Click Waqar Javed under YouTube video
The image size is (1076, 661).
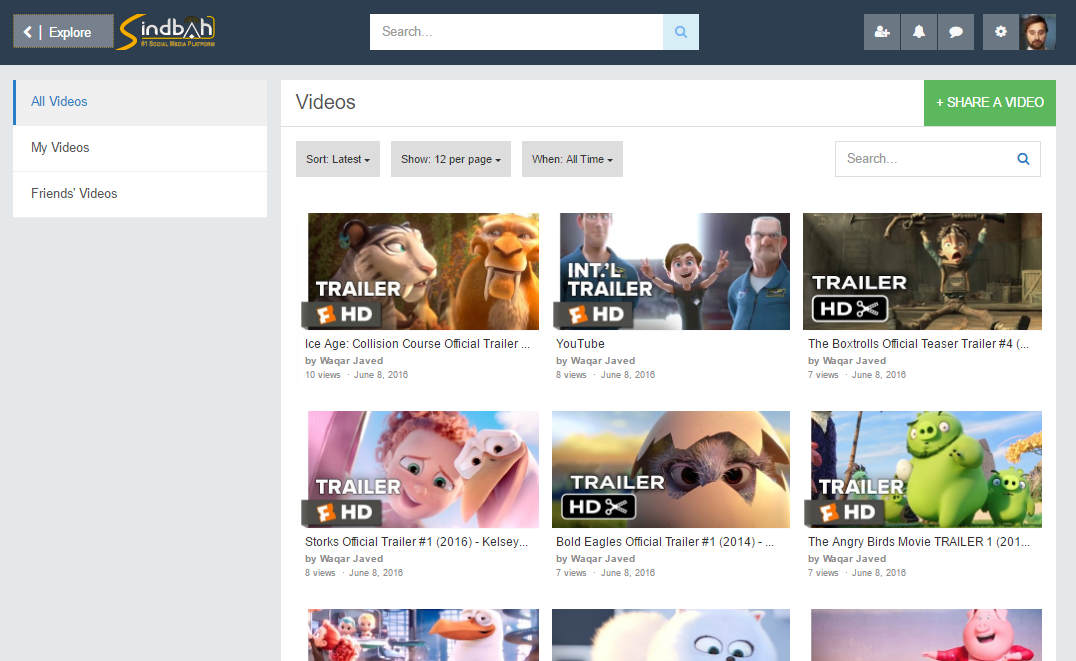click(x=603, y=361)
